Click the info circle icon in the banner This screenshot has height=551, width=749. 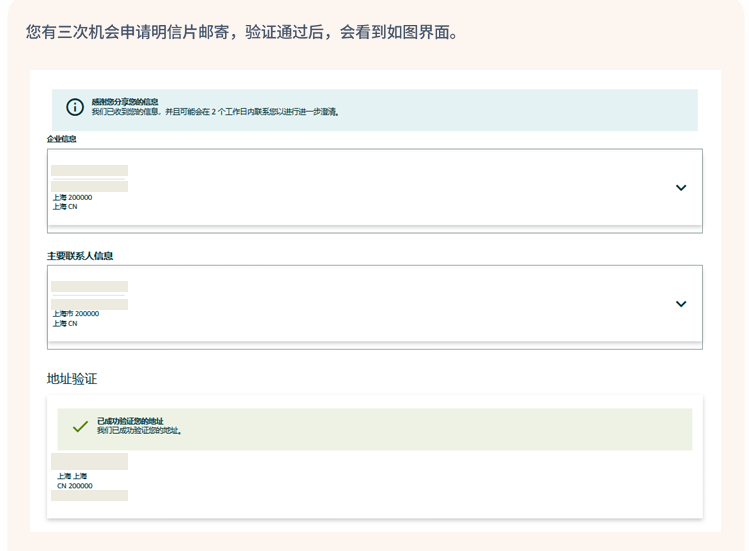click(x=75, y=107)
